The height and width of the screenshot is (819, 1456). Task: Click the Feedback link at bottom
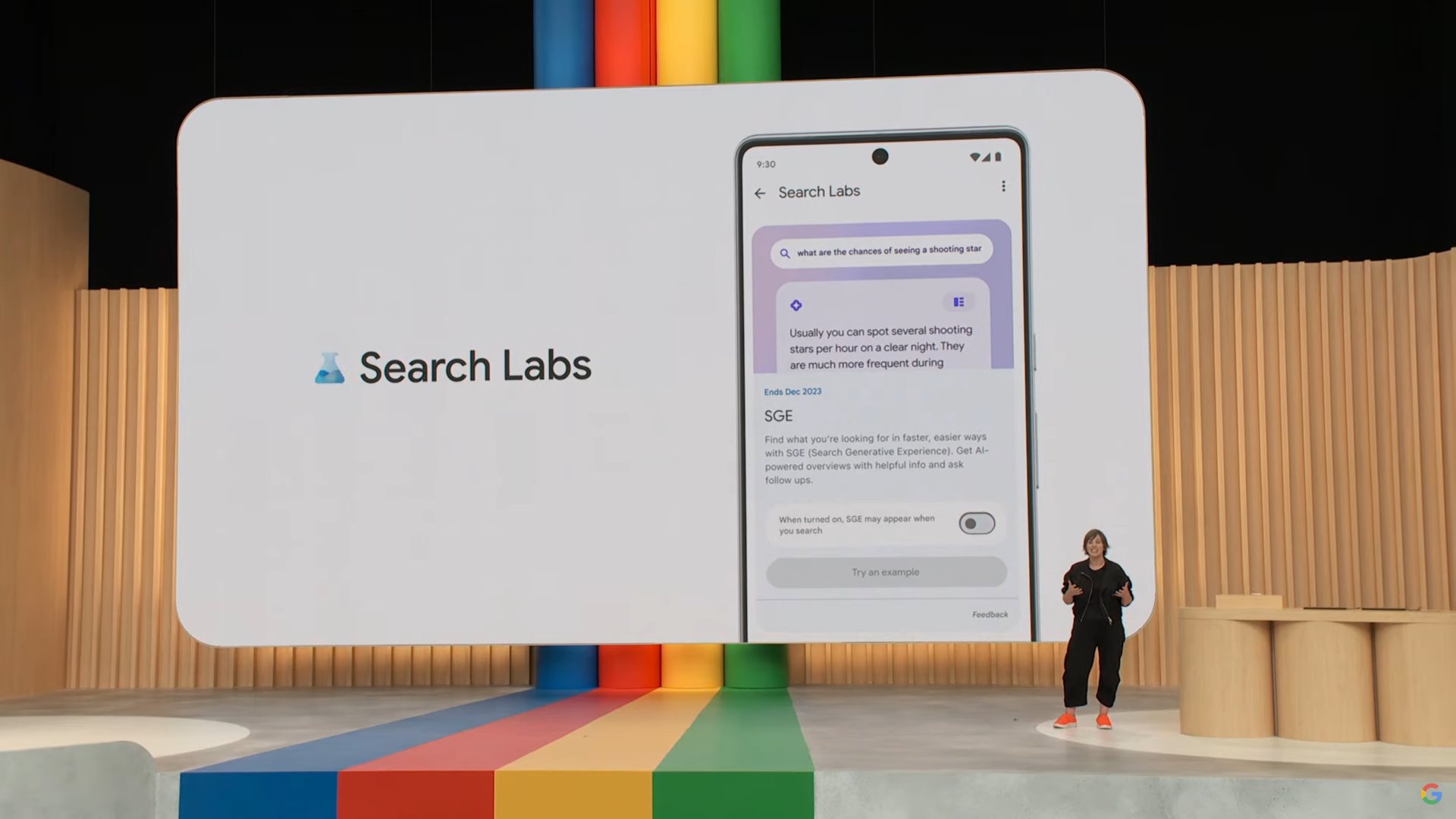988,613
